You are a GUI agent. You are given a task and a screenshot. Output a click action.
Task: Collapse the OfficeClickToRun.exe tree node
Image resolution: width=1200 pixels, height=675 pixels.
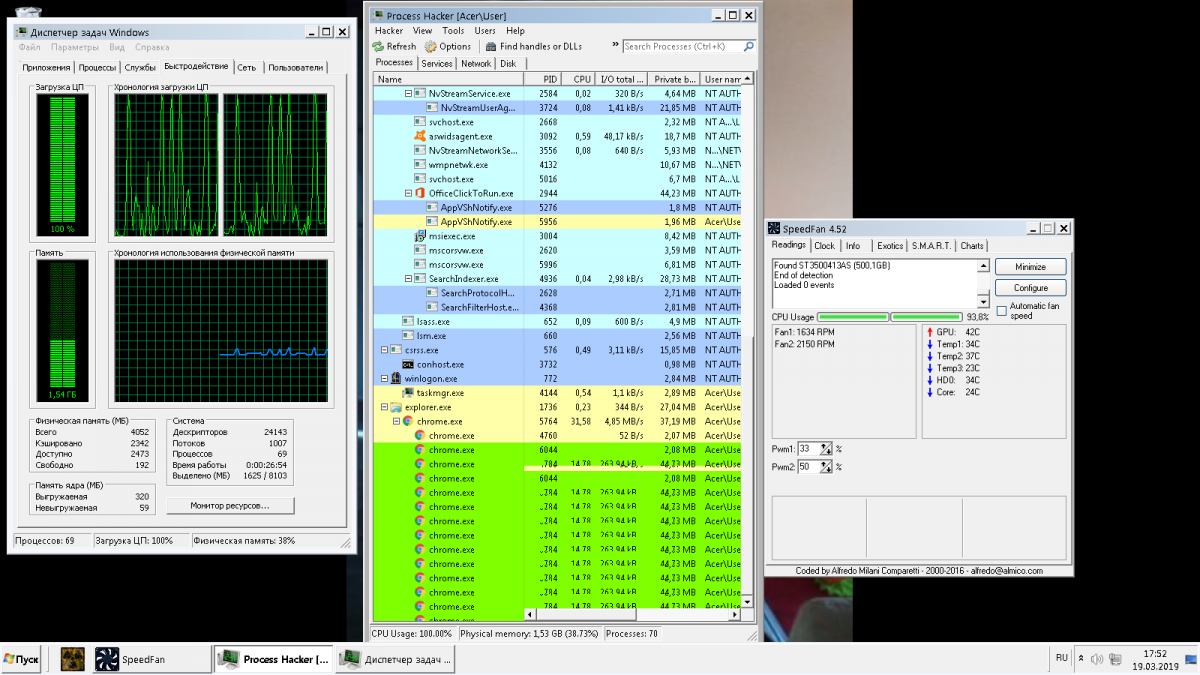pyautogui.click(x=408, y=193)
